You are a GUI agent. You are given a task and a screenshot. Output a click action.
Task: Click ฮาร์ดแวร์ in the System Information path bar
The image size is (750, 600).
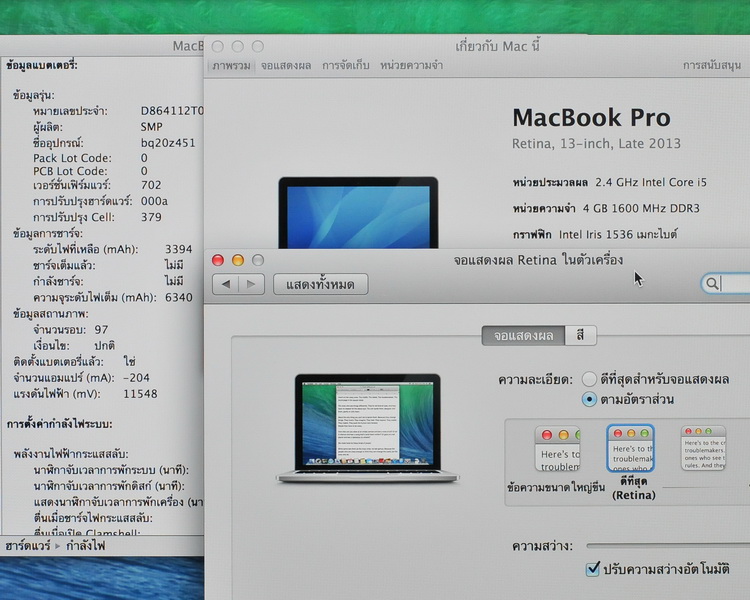point(28,545)
